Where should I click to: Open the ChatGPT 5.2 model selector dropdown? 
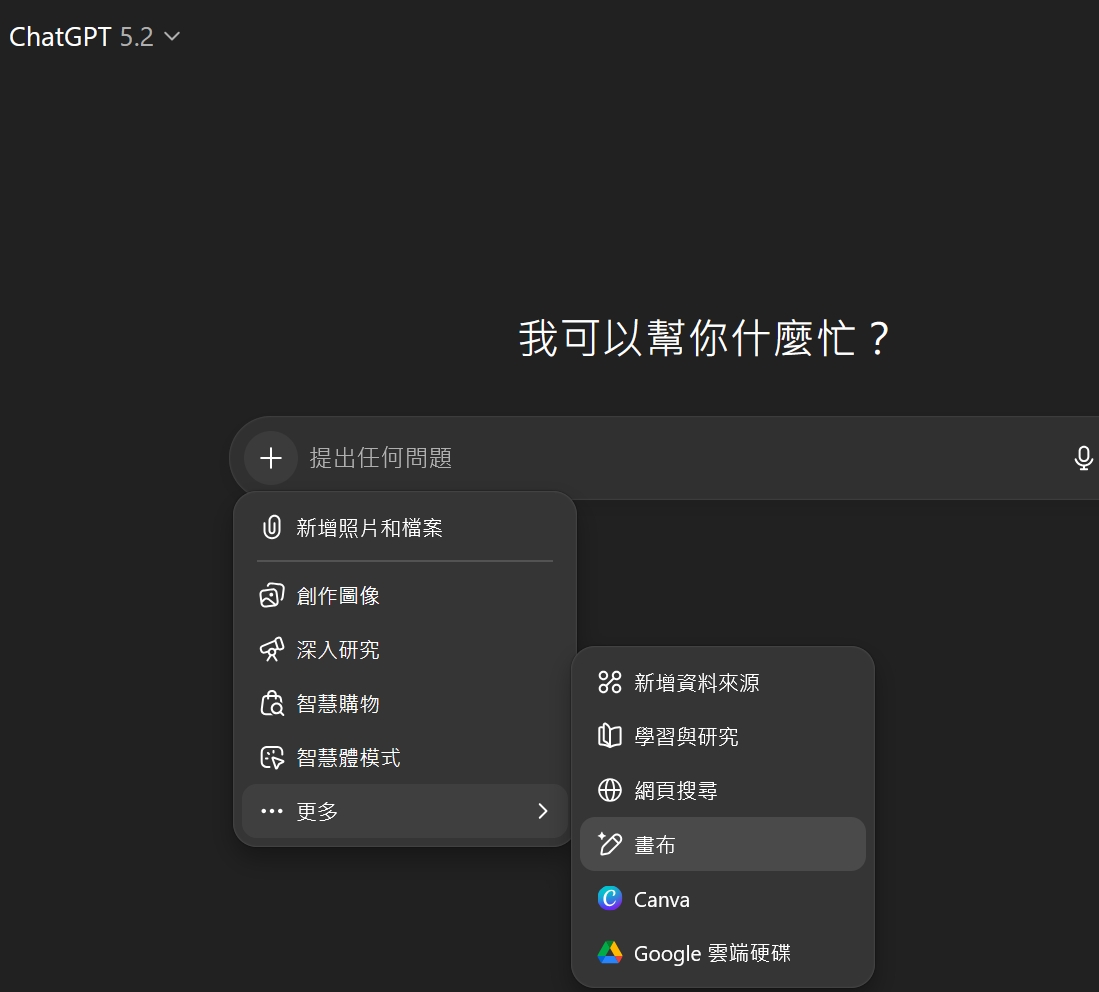click(95, 37)
